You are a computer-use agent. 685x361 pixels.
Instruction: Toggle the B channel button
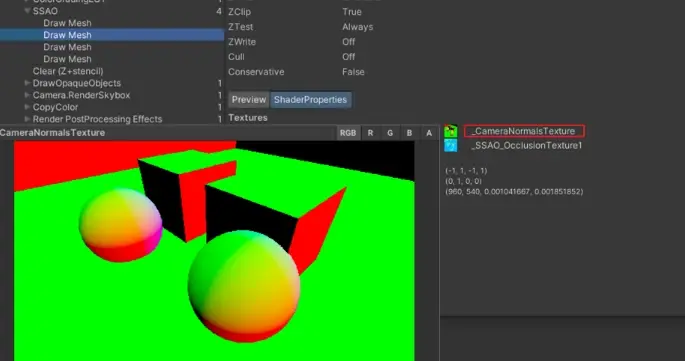(x=409, y=133)
